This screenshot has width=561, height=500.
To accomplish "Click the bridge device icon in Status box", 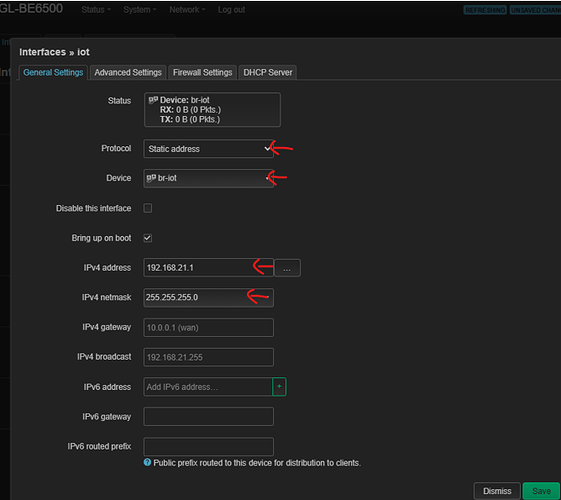I will [153, 100].
